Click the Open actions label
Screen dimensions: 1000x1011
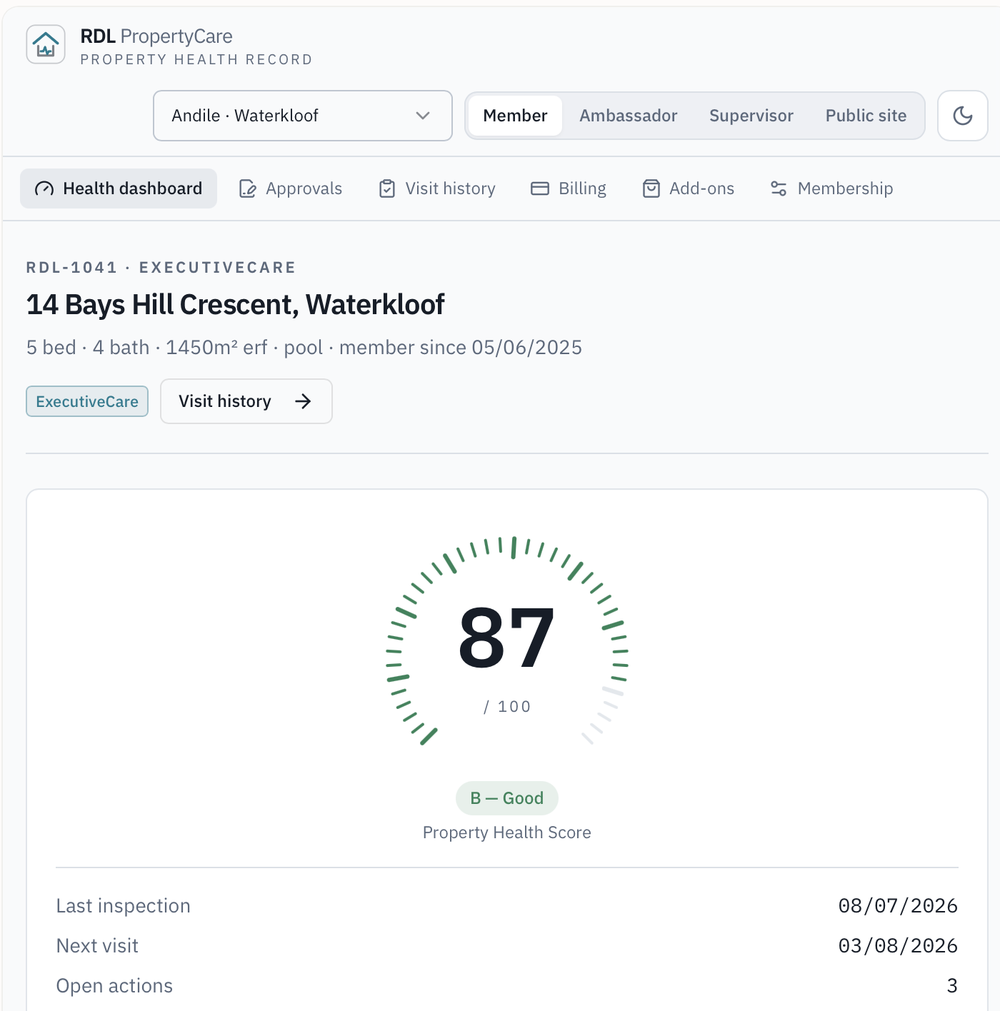click(114, 985)
